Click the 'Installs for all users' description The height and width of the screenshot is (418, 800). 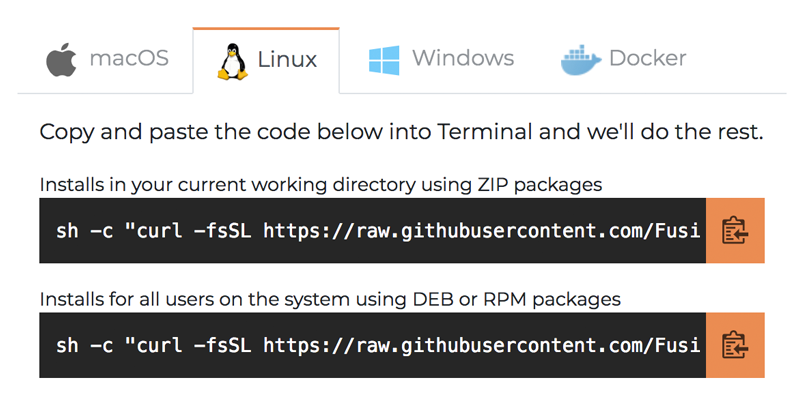[x=330, y=299]
